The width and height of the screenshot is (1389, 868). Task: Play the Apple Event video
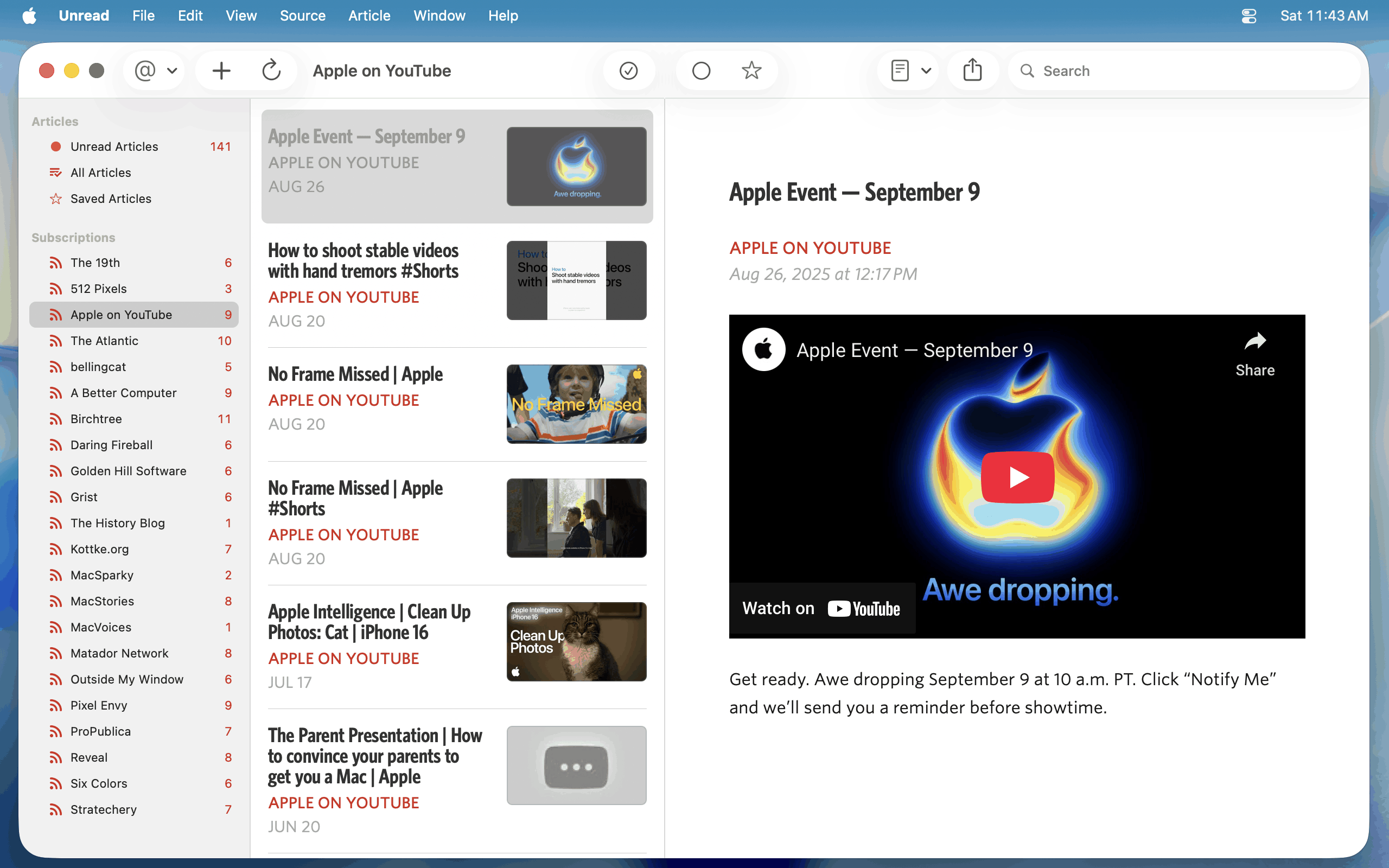(1017, 477)
